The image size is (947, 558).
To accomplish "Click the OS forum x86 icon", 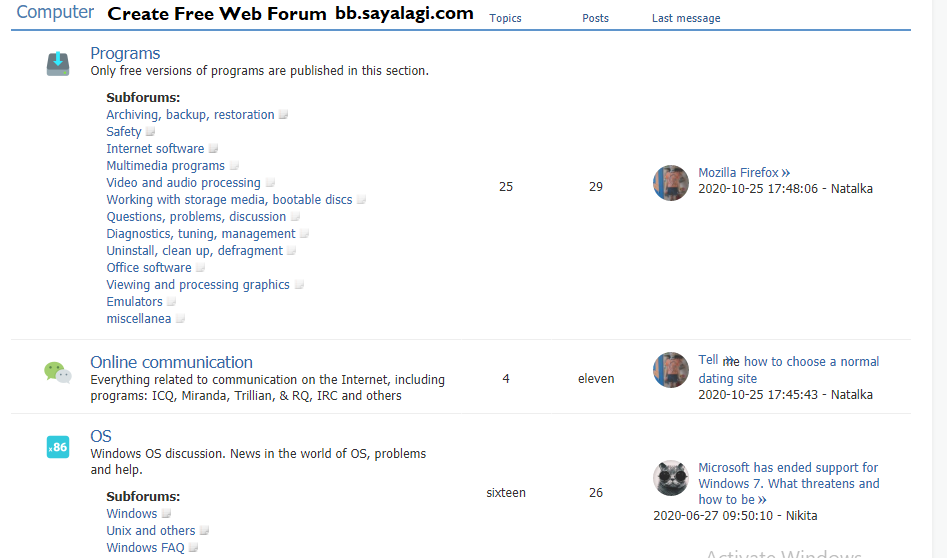I will 58,447.
